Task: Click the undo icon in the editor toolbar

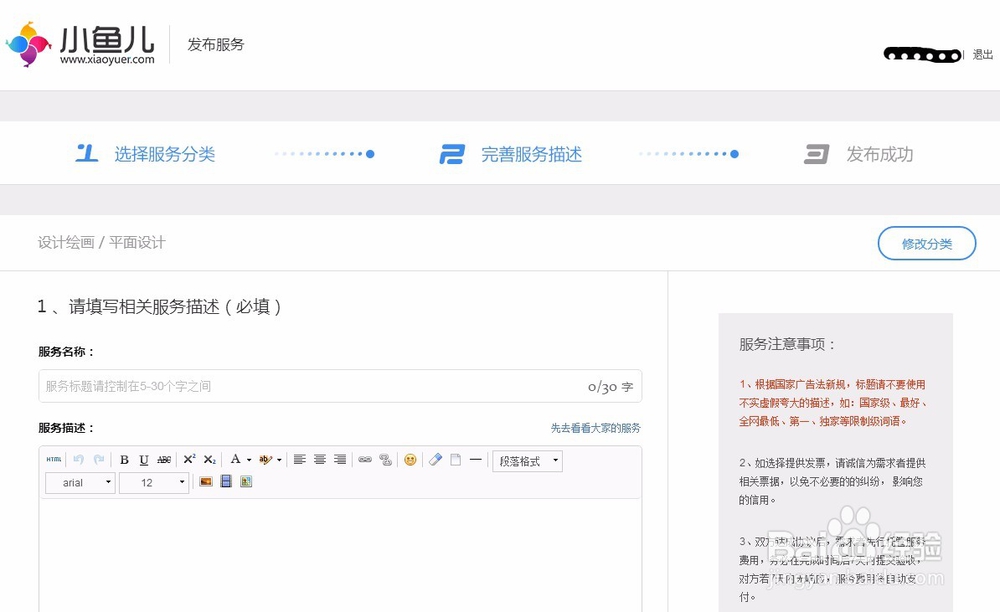Action: (x=77, y=460)
